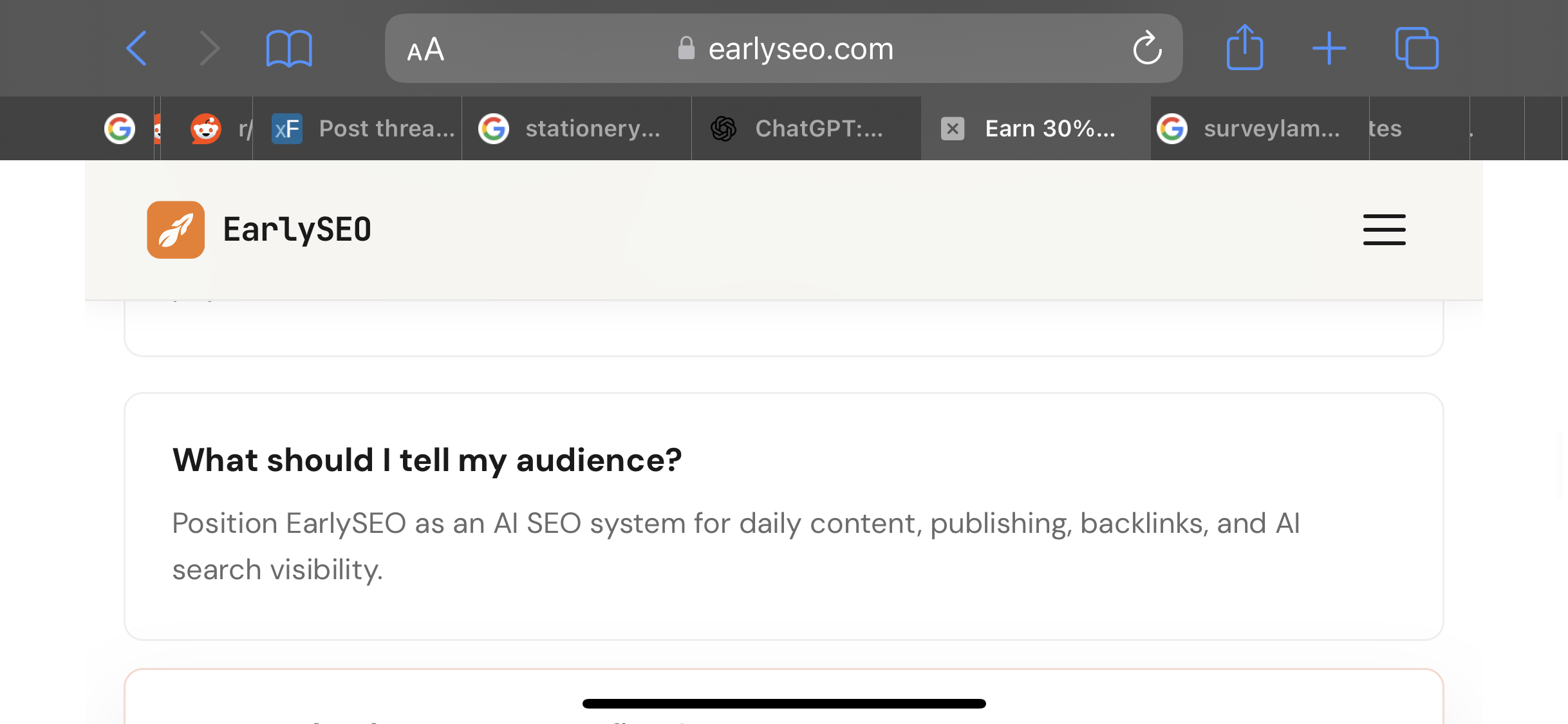Tap the forward navigation arrow
The image size is (1568, 724).
(x=209, y=48)
